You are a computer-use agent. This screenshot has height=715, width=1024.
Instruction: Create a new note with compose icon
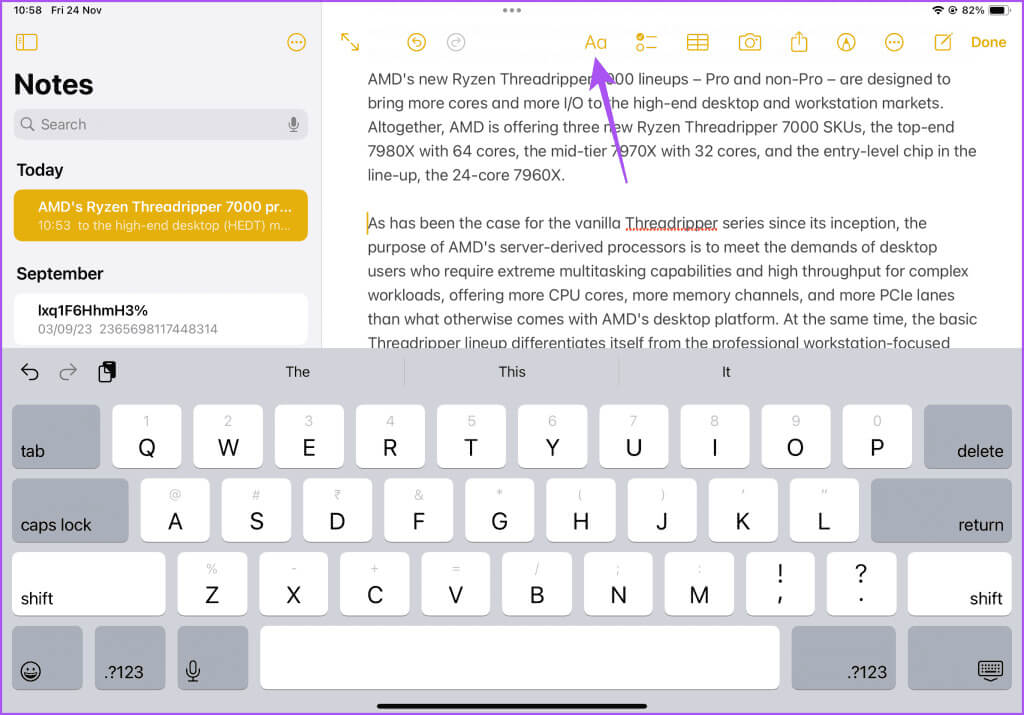pos(943,42)
